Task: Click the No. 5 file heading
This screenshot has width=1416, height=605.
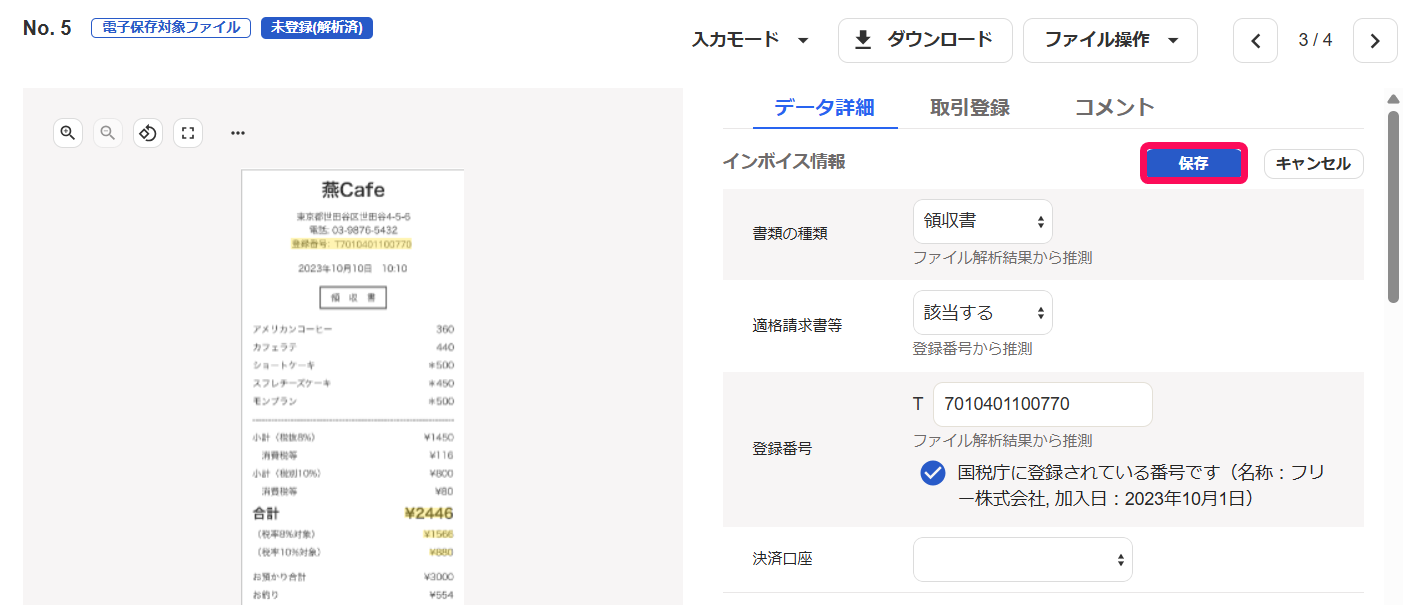Action: pyautogui.click(x=47, y=28)
